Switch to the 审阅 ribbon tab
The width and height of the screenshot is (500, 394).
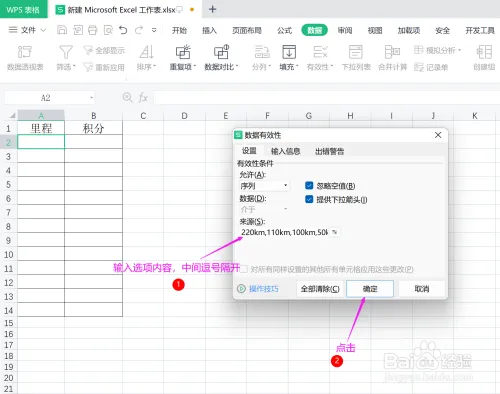[x=345, y=30]
